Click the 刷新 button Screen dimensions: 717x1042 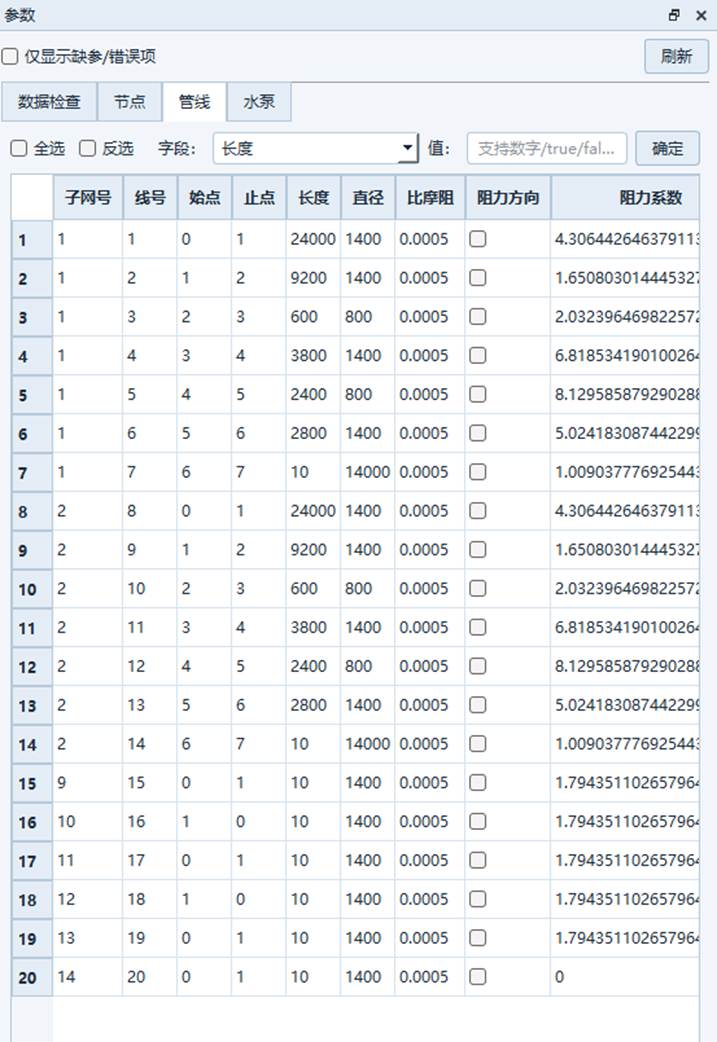[x=676, y=56]
